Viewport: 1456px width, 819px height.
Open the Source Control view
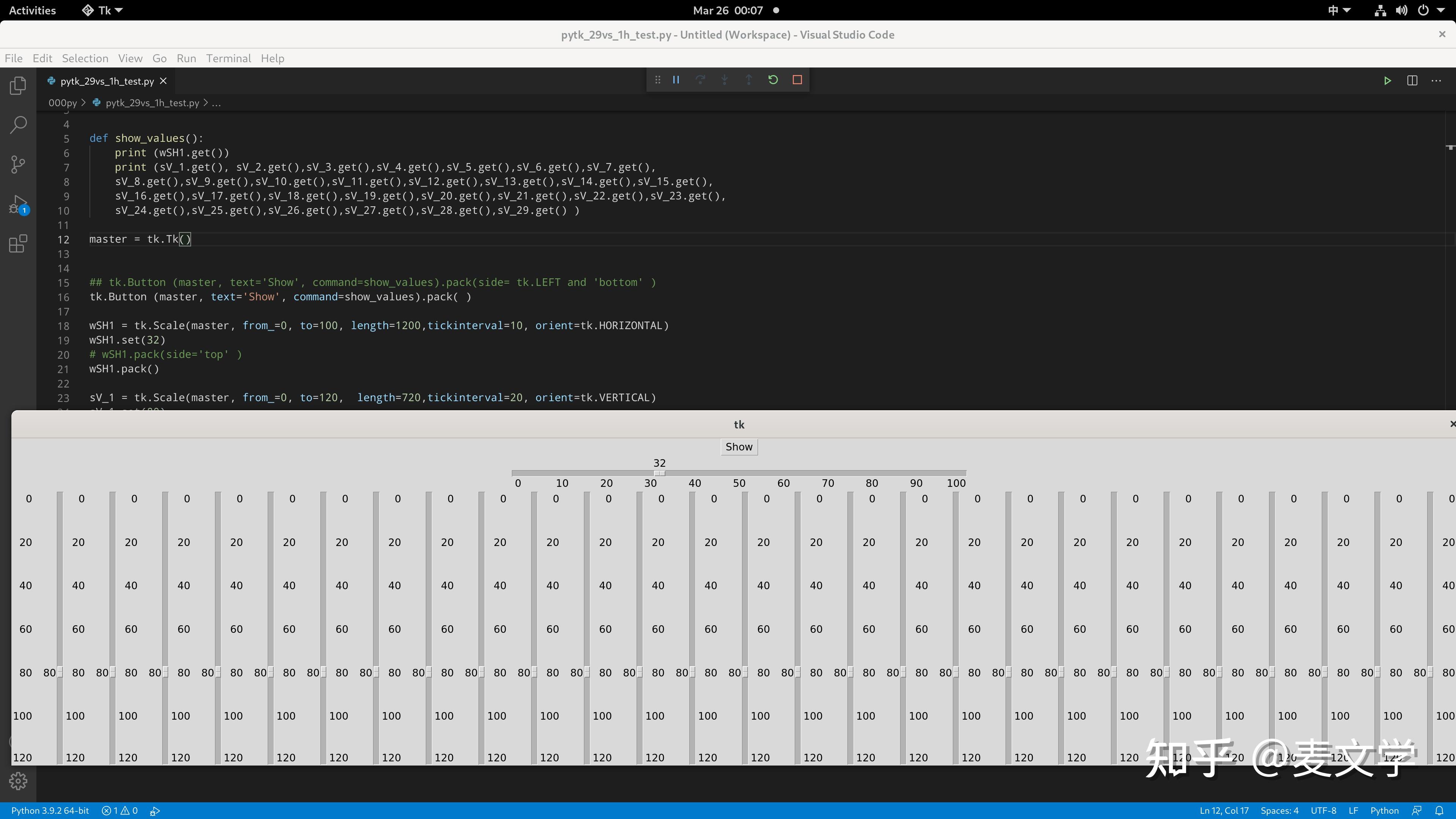click(x=18, y=165)
